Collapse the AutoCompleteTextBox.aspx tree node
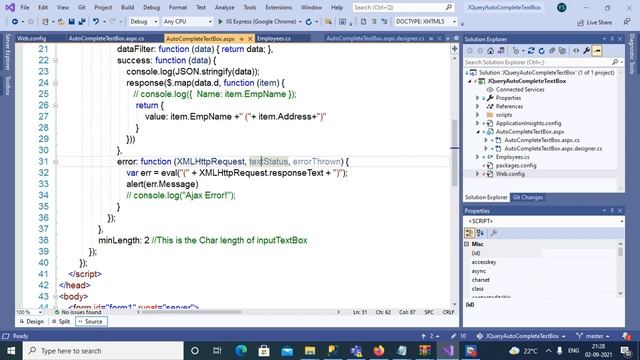 click(x=478, y=132)
